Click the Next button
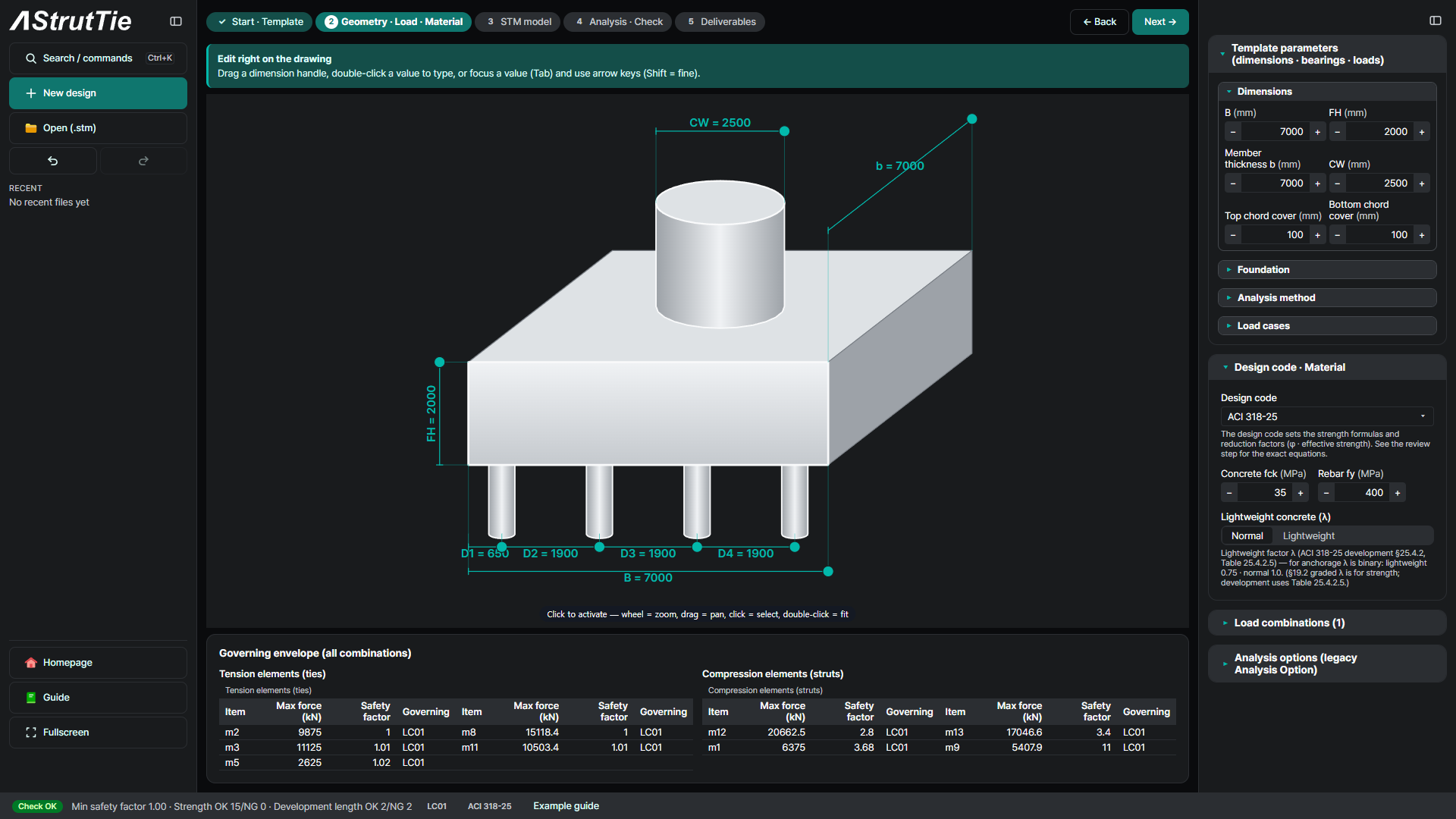Image resolution: width=1456 pixels, height=819 pixels. pyautogui.click(x=1160, y=22)
